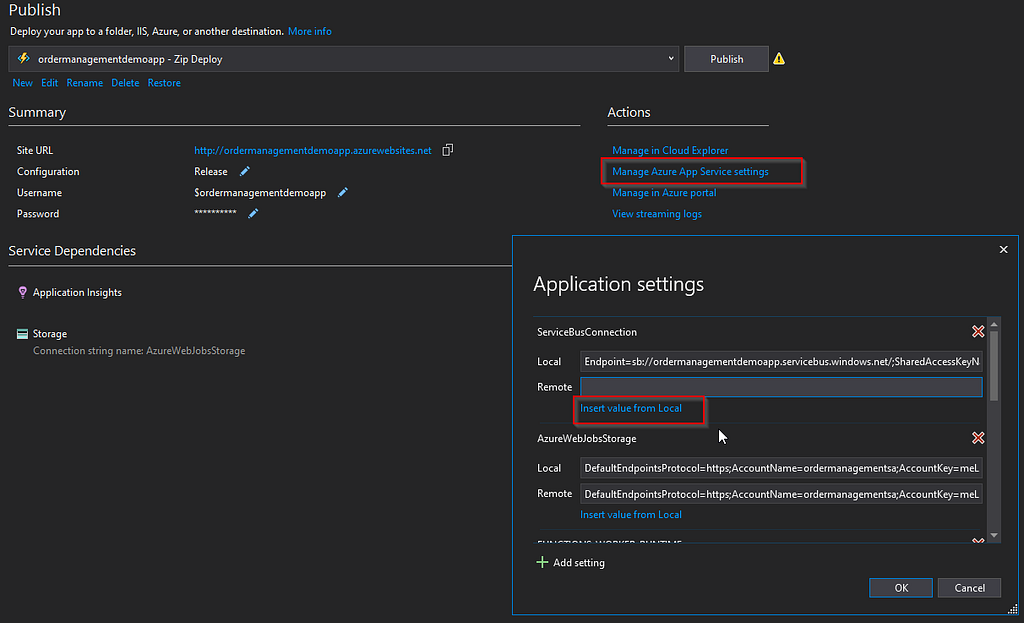Open Manage in Cloud Explorer

(670, 150)
